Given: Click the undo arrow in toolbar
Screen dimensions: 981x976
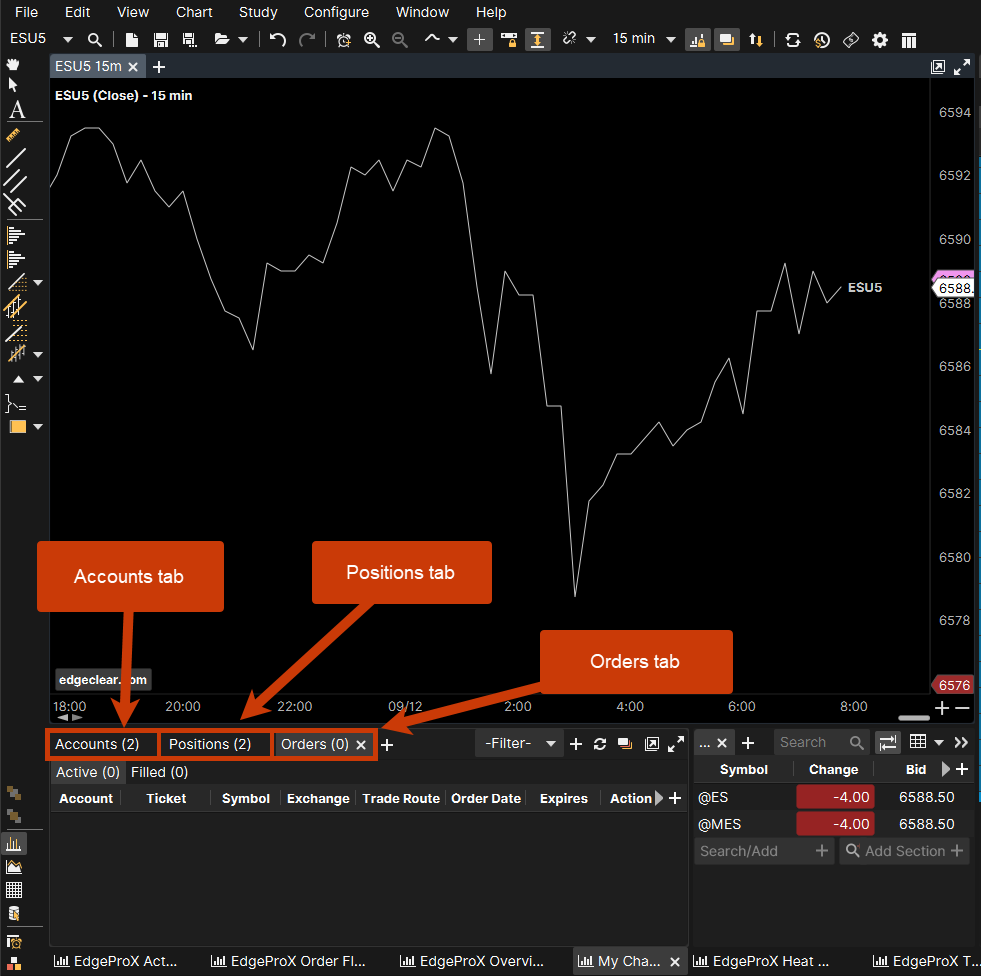Looking at the screenshot, I should click(278, 39).
